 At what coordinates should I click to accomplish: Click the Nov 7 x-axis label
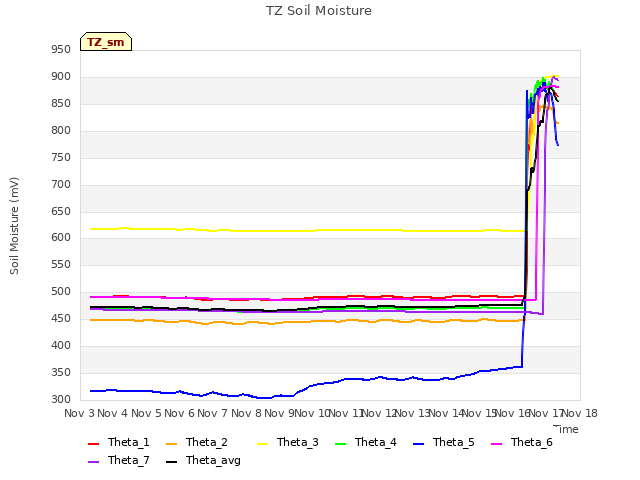(x=213, y=413)
